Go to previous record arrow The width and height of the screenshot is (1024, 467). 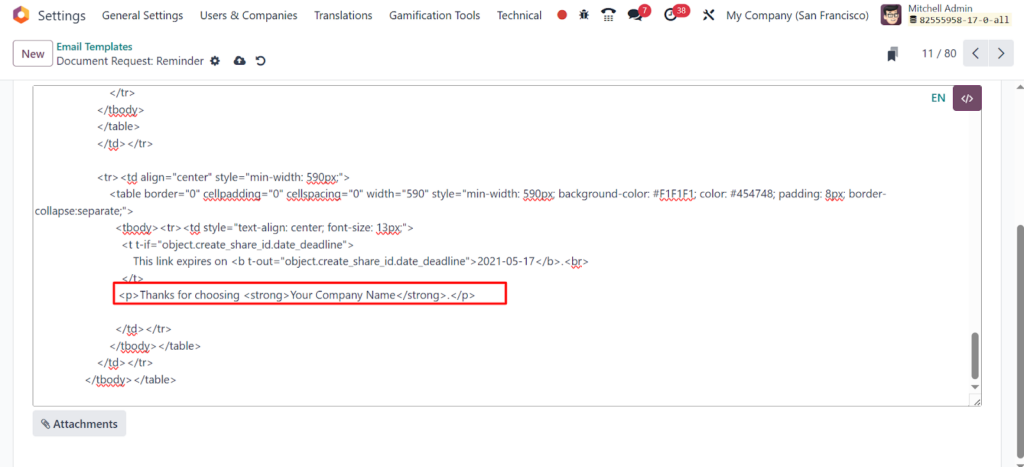[976, 54]
